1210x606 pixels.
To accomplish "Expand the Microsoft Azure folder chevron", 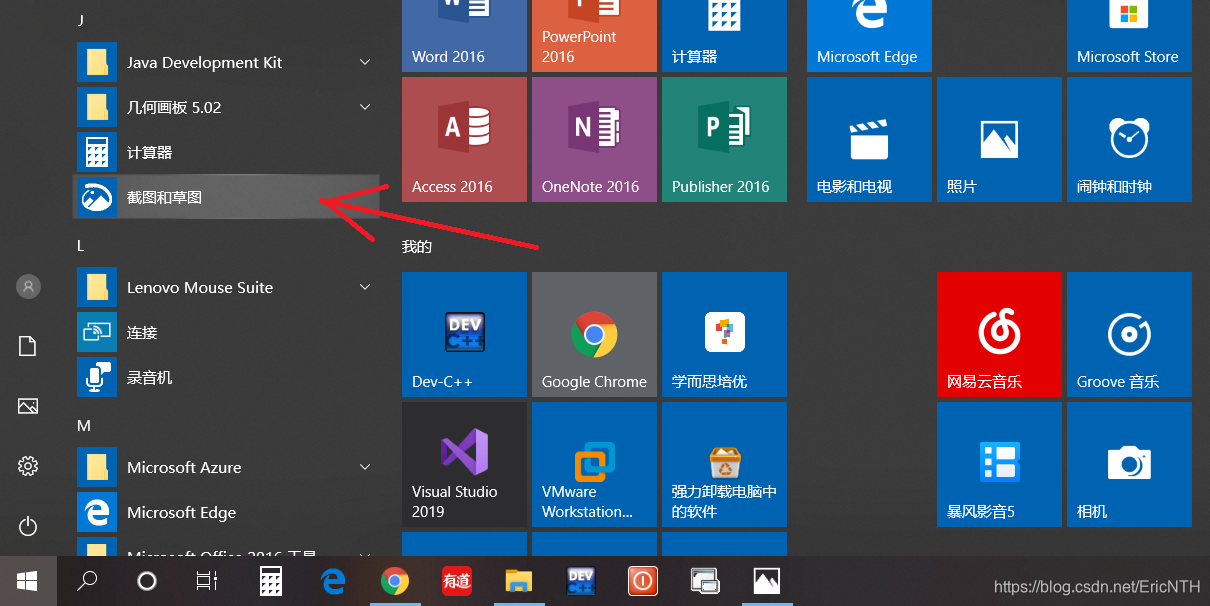I will click(x=365, y=467).
